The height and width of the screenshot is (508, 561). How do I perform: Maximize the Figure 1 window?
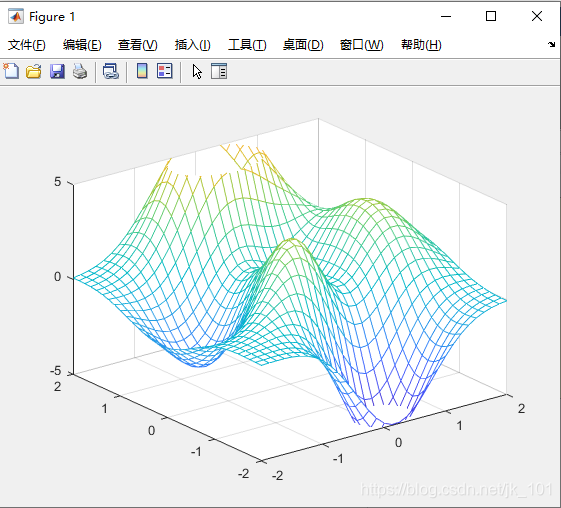[x=491, y=16]
